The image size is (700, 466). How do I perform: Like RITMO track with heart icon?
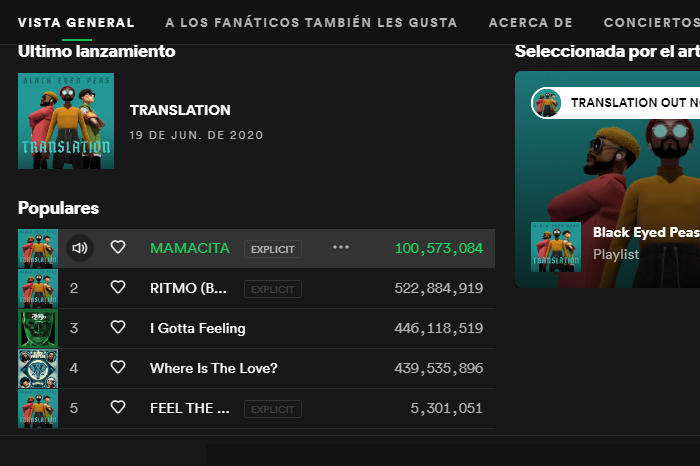tap(118, 288)
